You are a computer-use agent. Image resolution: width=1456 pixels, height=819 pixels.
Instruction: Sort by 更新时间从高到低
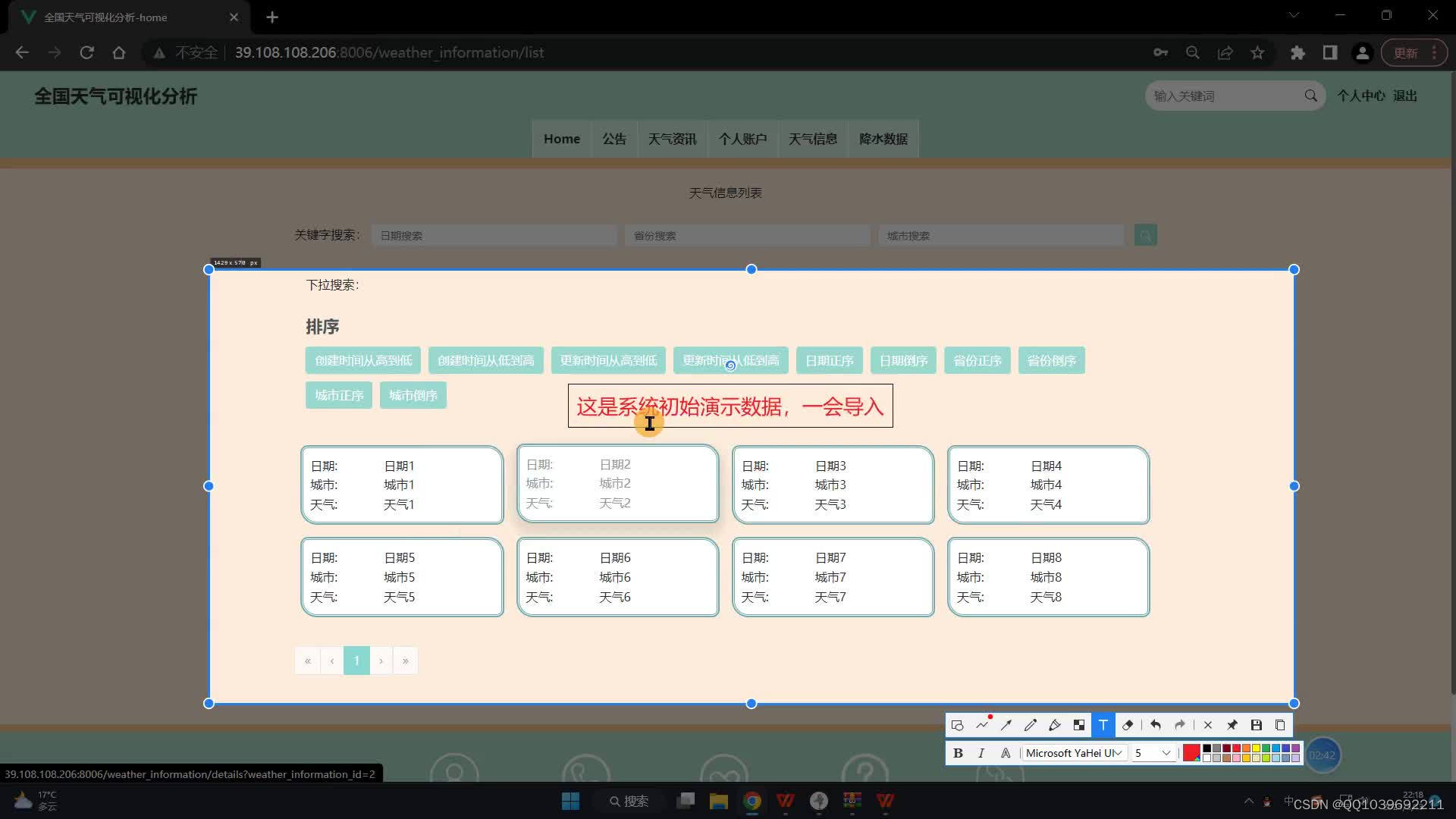[609, 360]
